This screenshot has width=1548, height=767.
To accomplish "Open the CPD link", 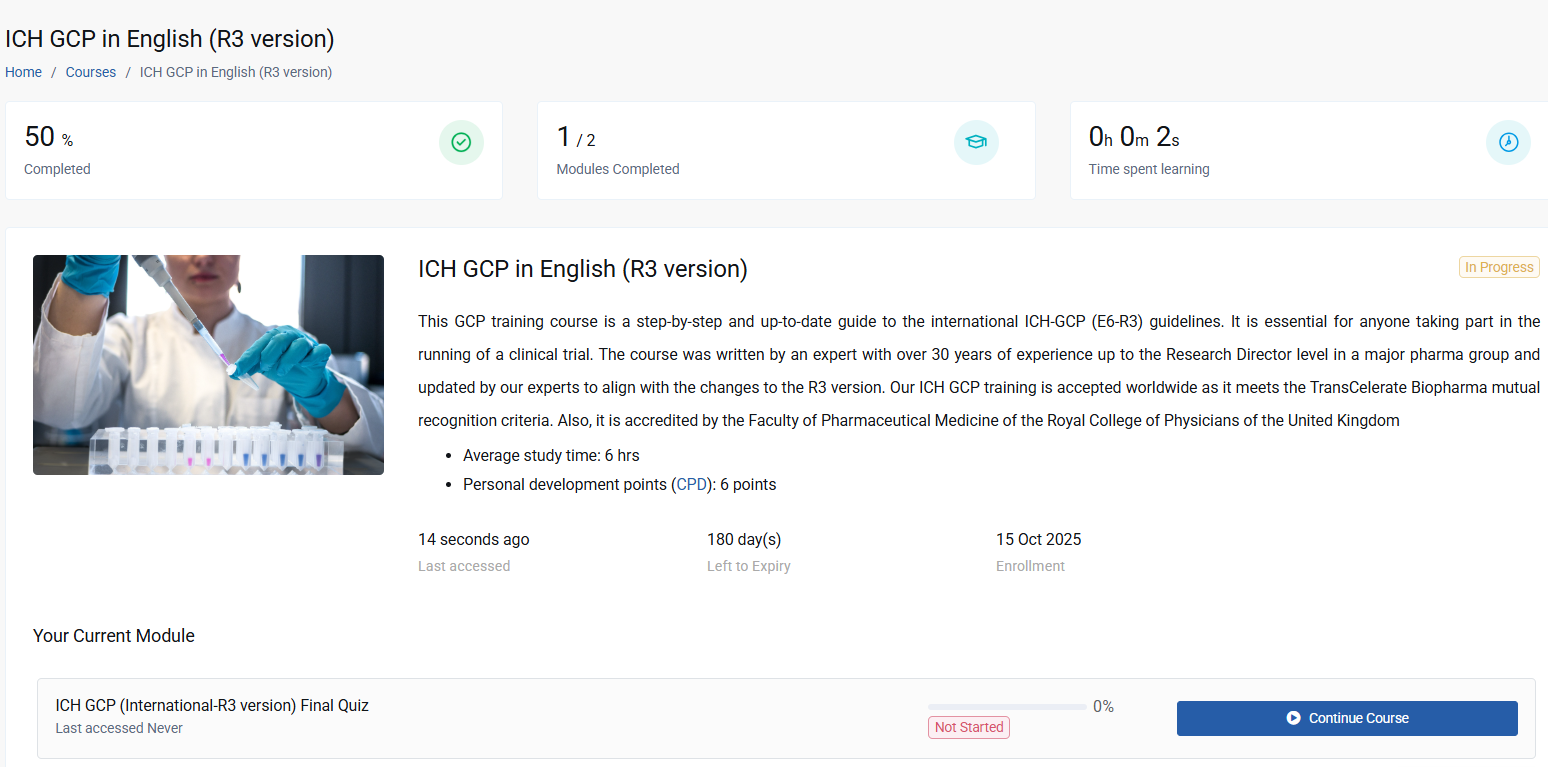I will pos(692,485).
